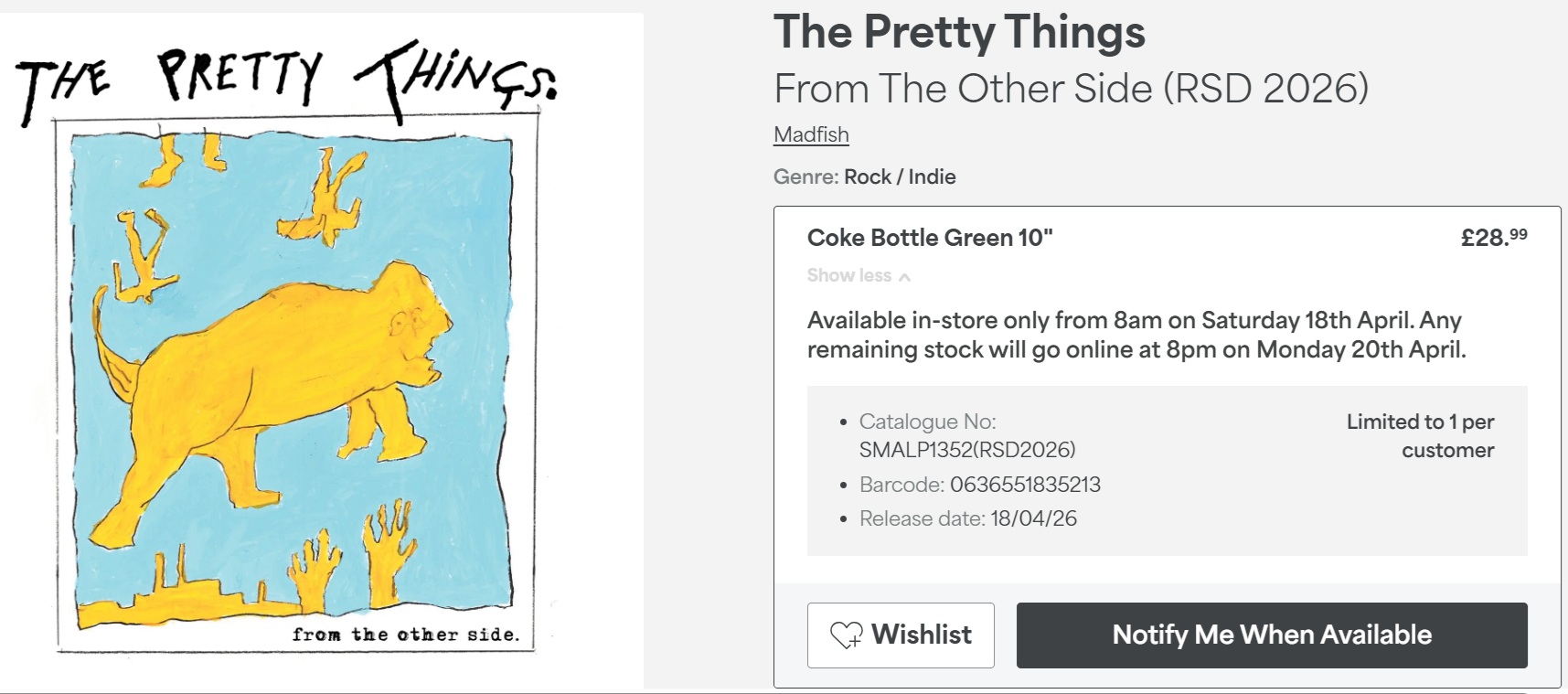Open the Madfish label link

[811, 134]
